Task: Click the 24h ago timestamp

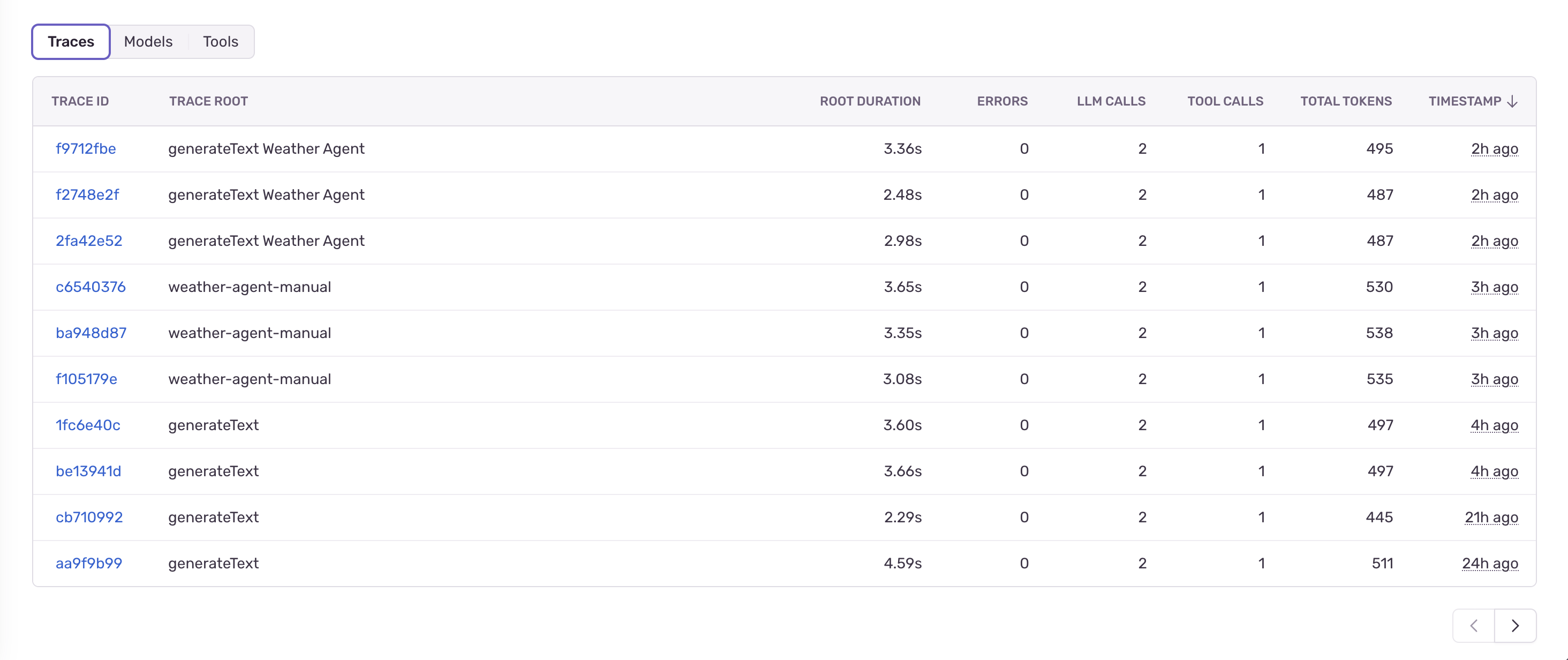Action: pos(1489,563)
